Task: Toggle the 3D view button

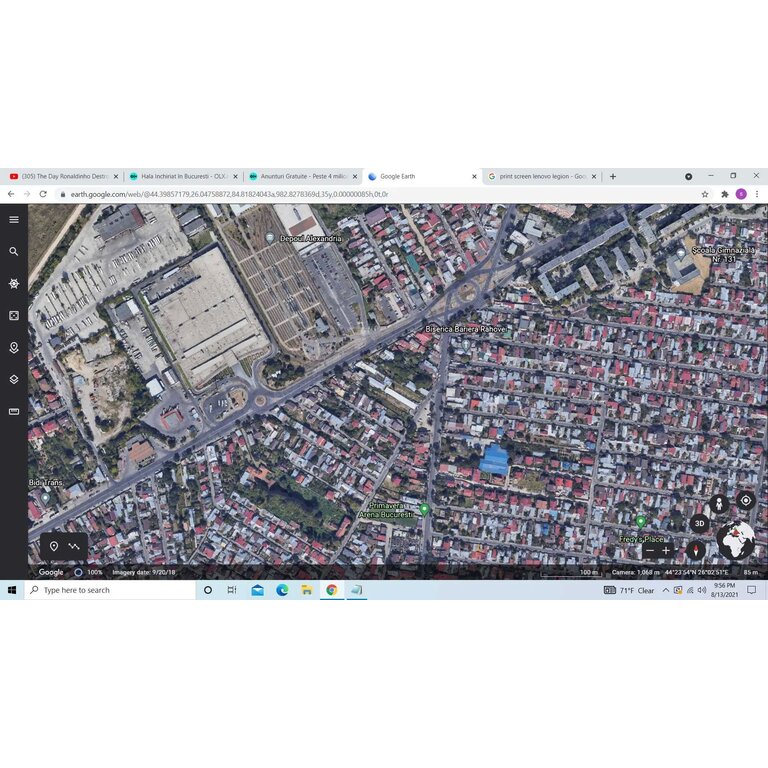Action: click(x=700, y=523)
